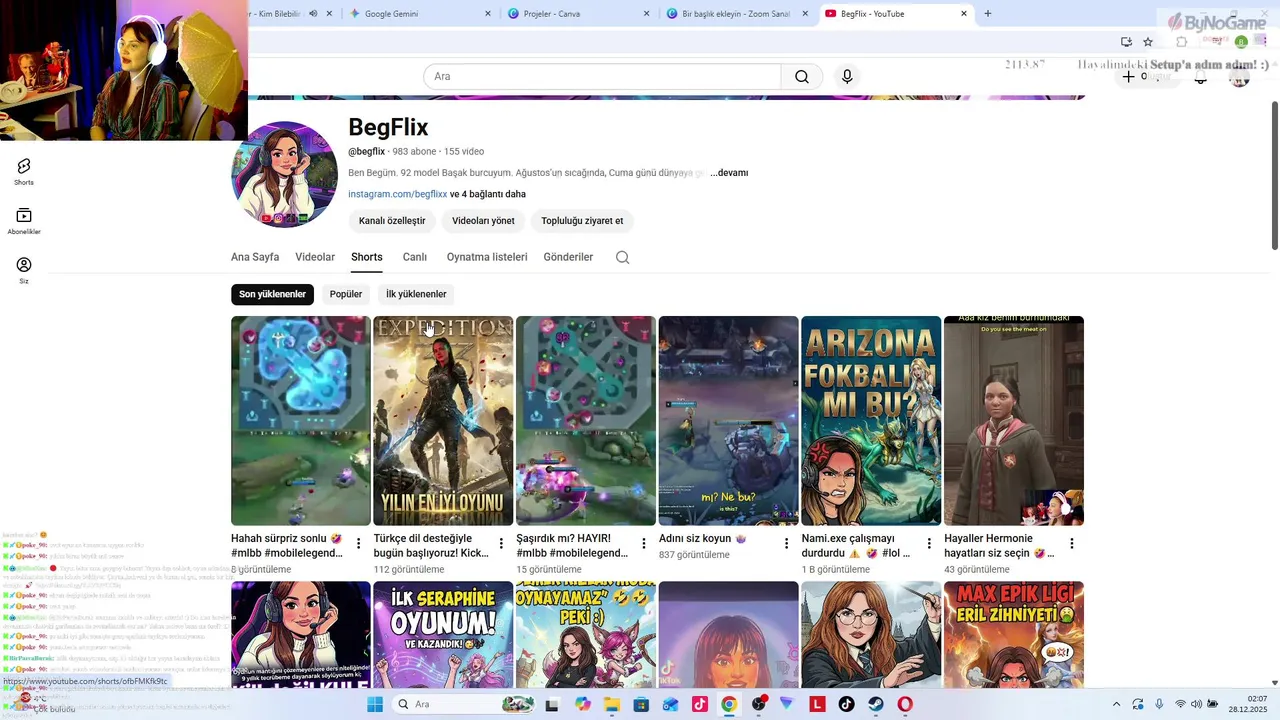The width and height of the screenshot is (1280, 720).
Task: Click the YouTube search magnifier button
Action: pos(802,77)
